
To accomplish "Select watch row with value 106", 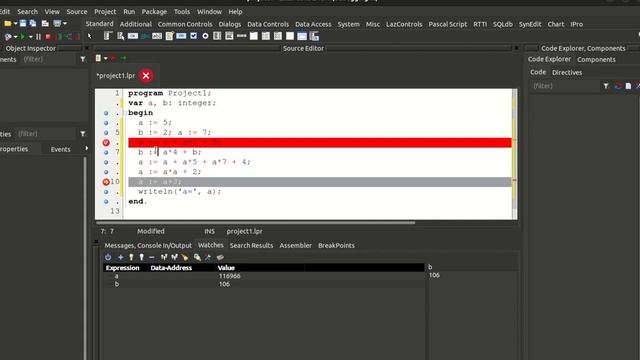I will 264,284.
